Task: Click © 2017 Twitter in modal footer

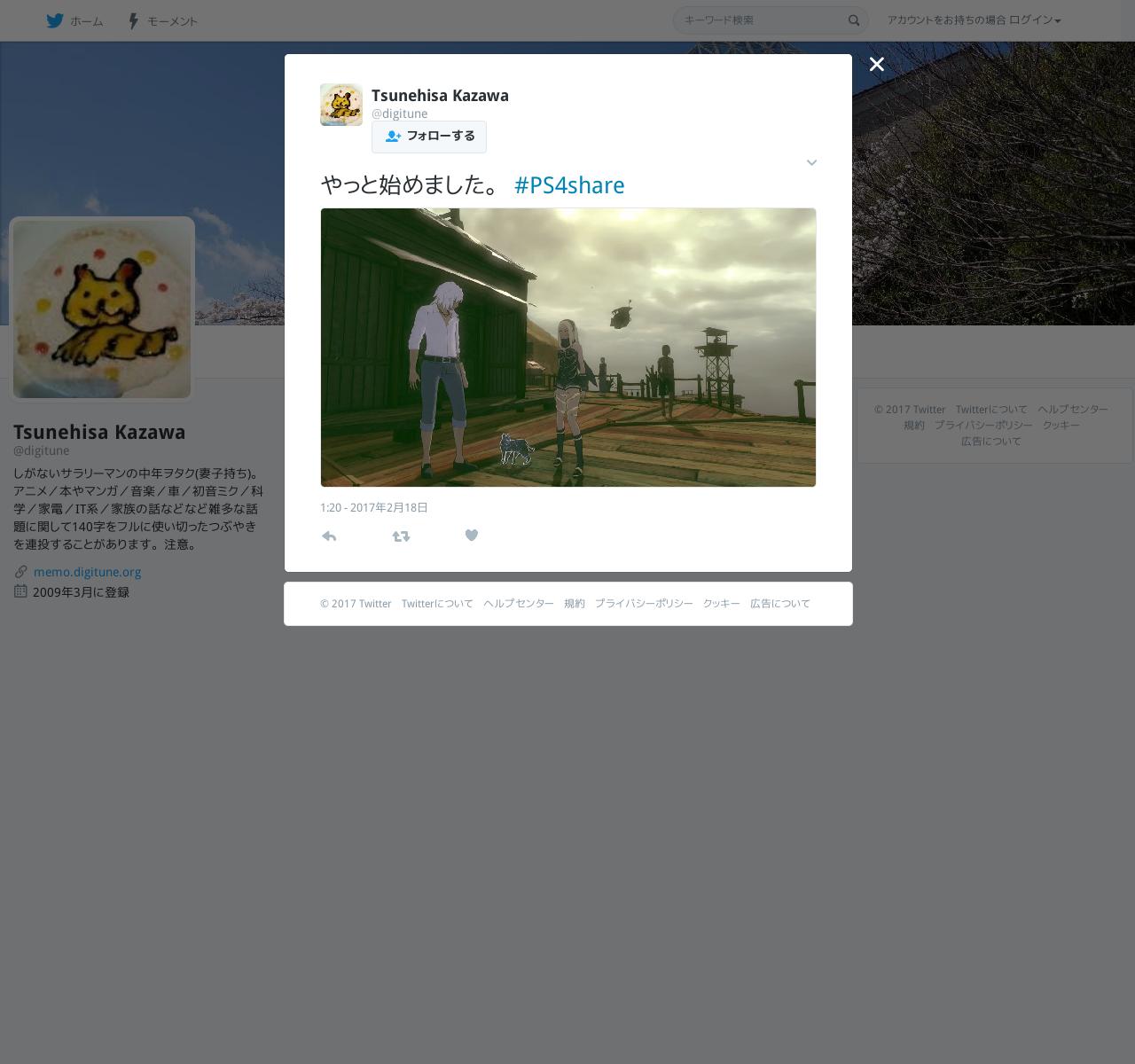Action: click(356, 604)
